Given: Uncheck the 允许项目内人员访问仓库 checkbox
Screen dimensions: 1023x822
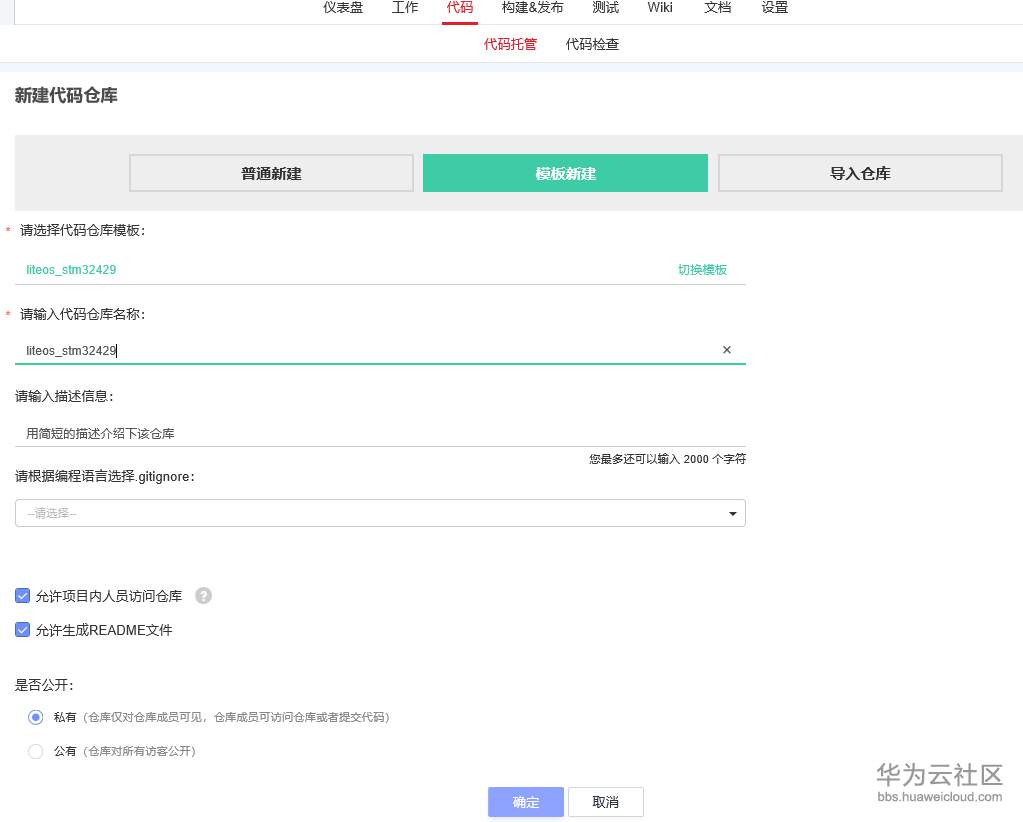Looking at the screenshot, I should pos(22,595).
